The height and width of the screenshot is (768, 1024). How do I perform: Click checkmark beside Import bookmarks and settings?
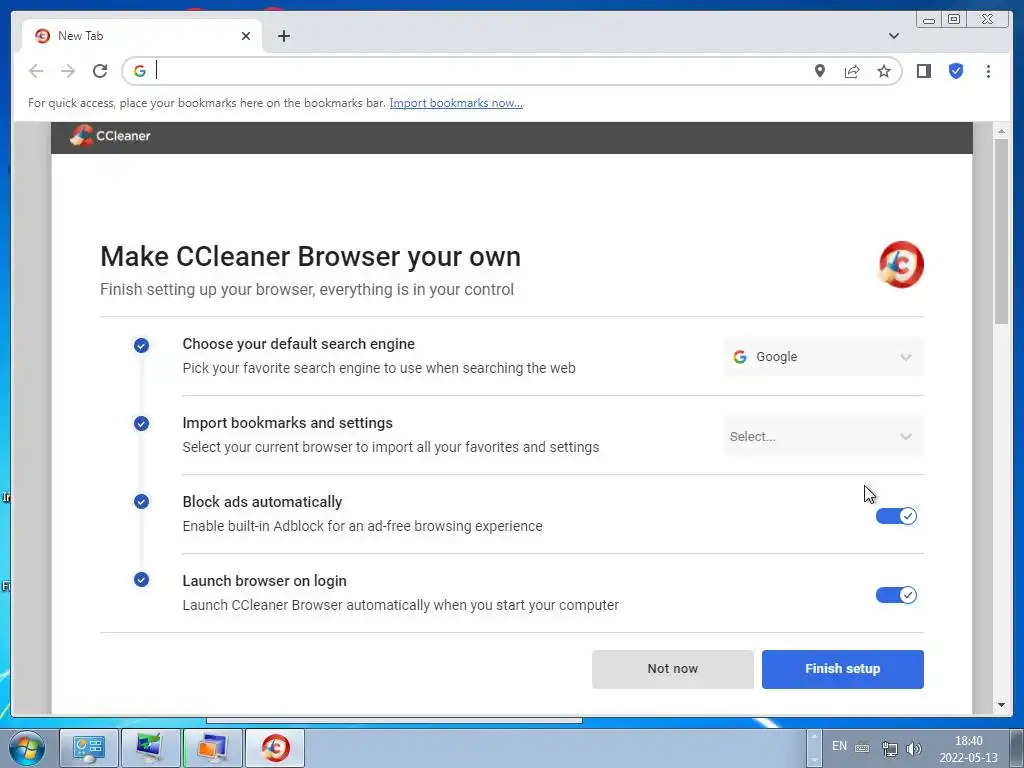(141, 424)
